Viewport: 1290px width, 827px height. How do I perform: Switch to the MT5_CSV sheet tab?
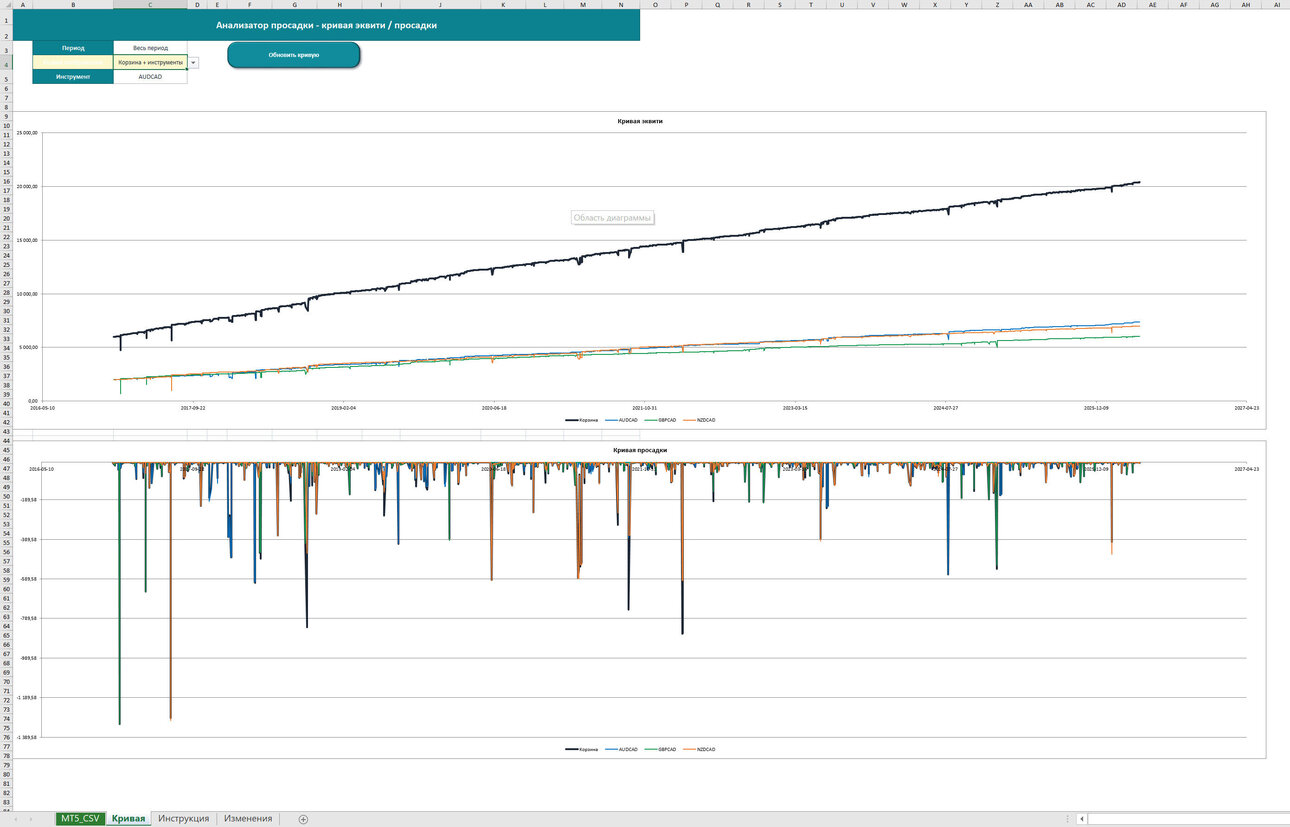(80, 818)
